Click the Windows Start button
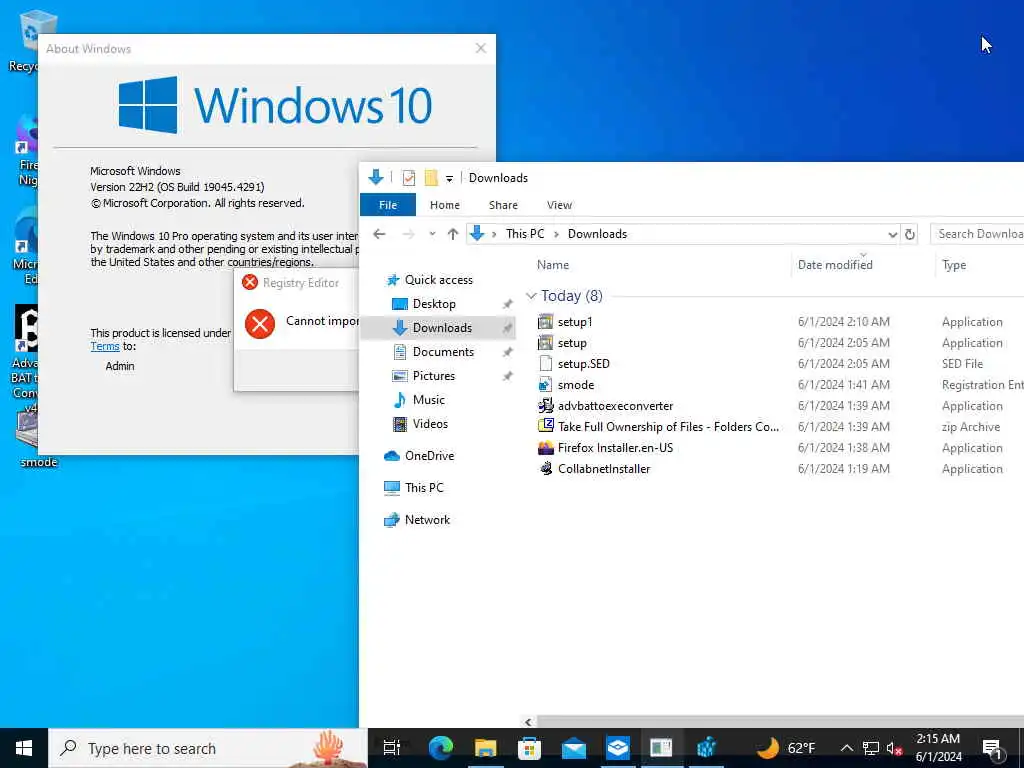The height and width of the screenshot is (768, 1024). point(24,748)
